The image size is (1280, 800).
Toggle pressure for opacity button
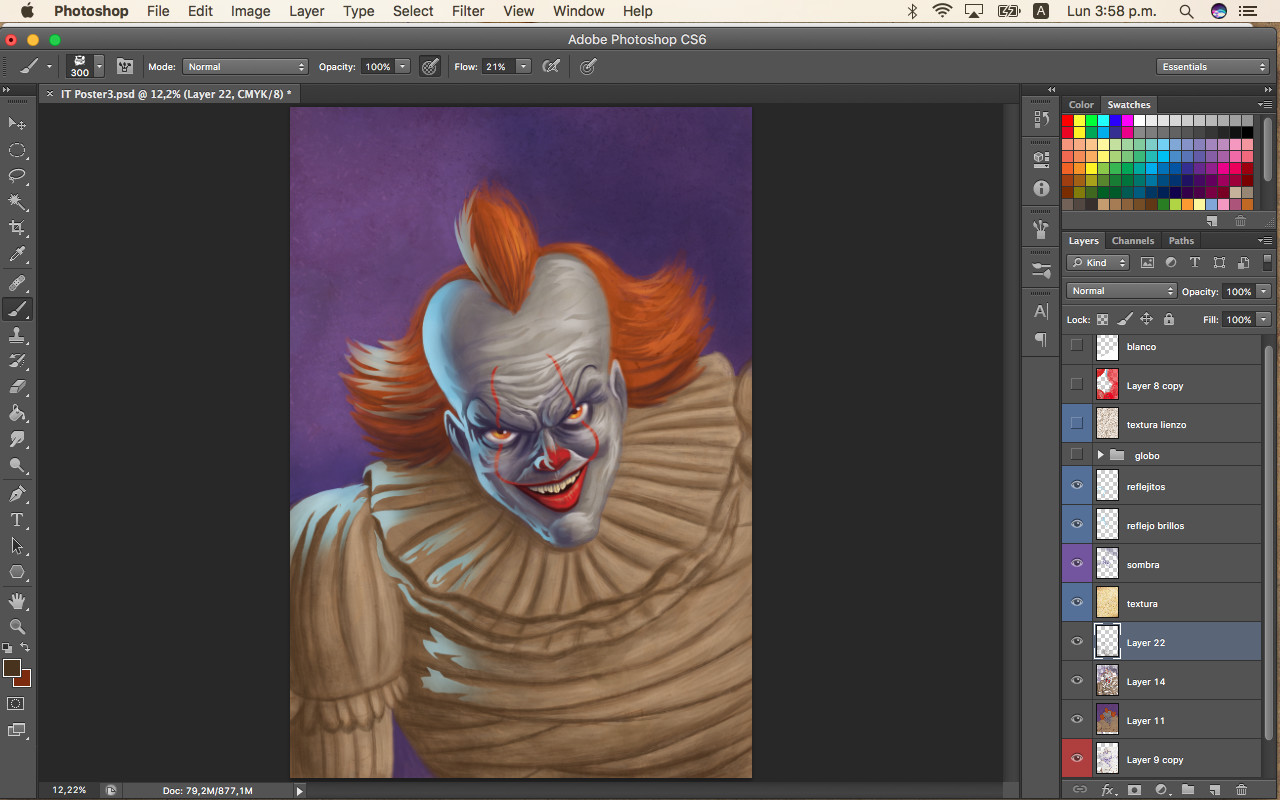(430, 67)
